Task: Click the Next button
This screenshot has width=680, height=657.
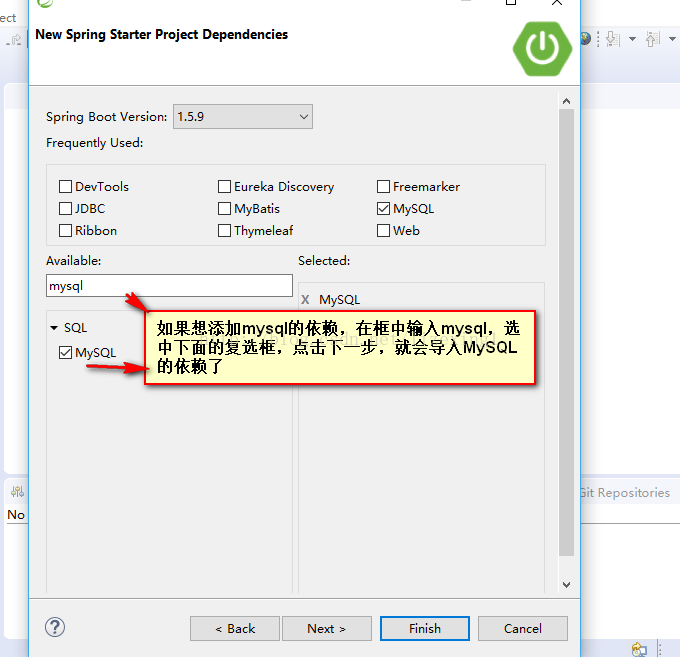Action: 327,628
